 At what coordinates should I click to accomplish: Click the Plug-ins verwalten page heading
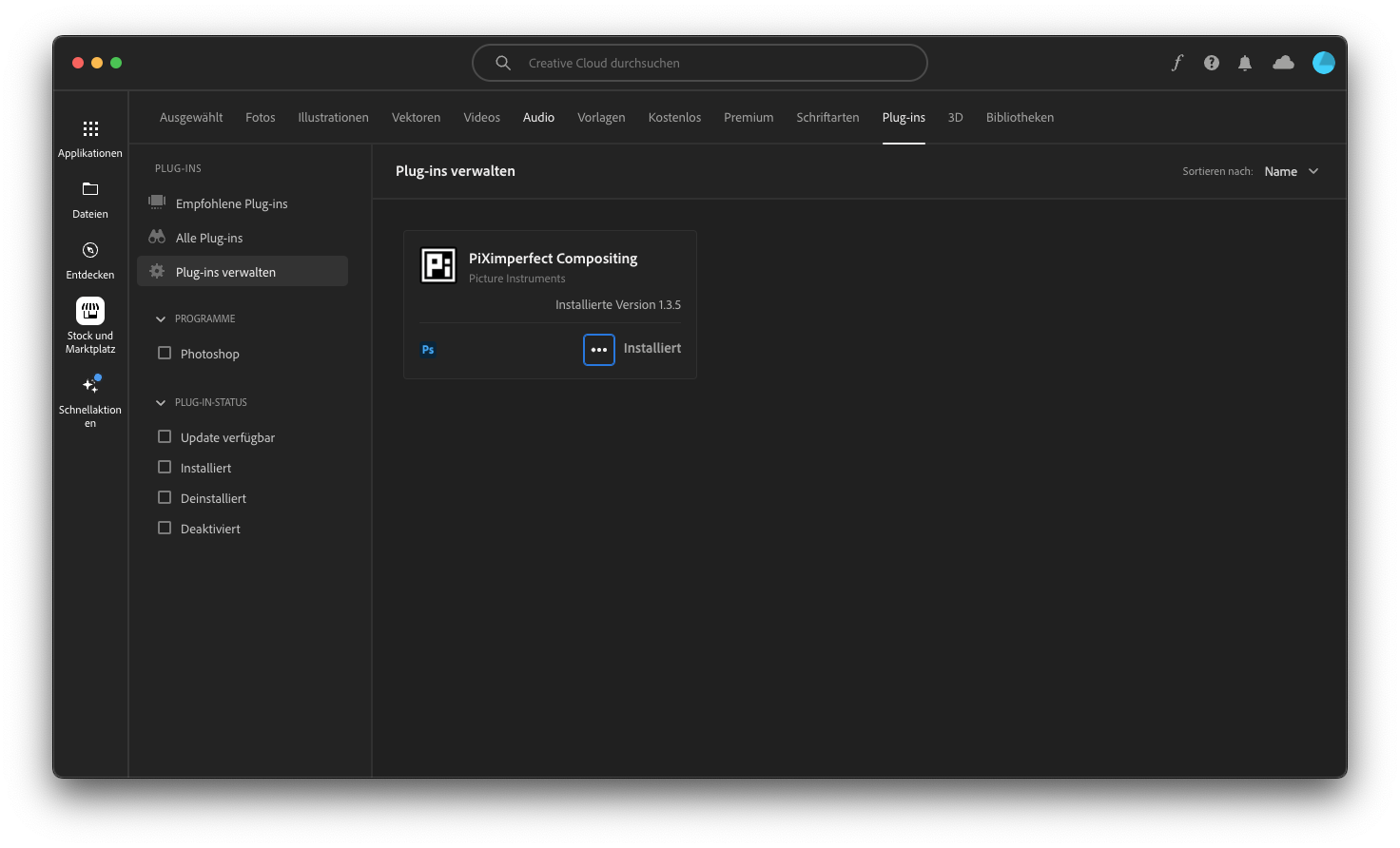456,171
